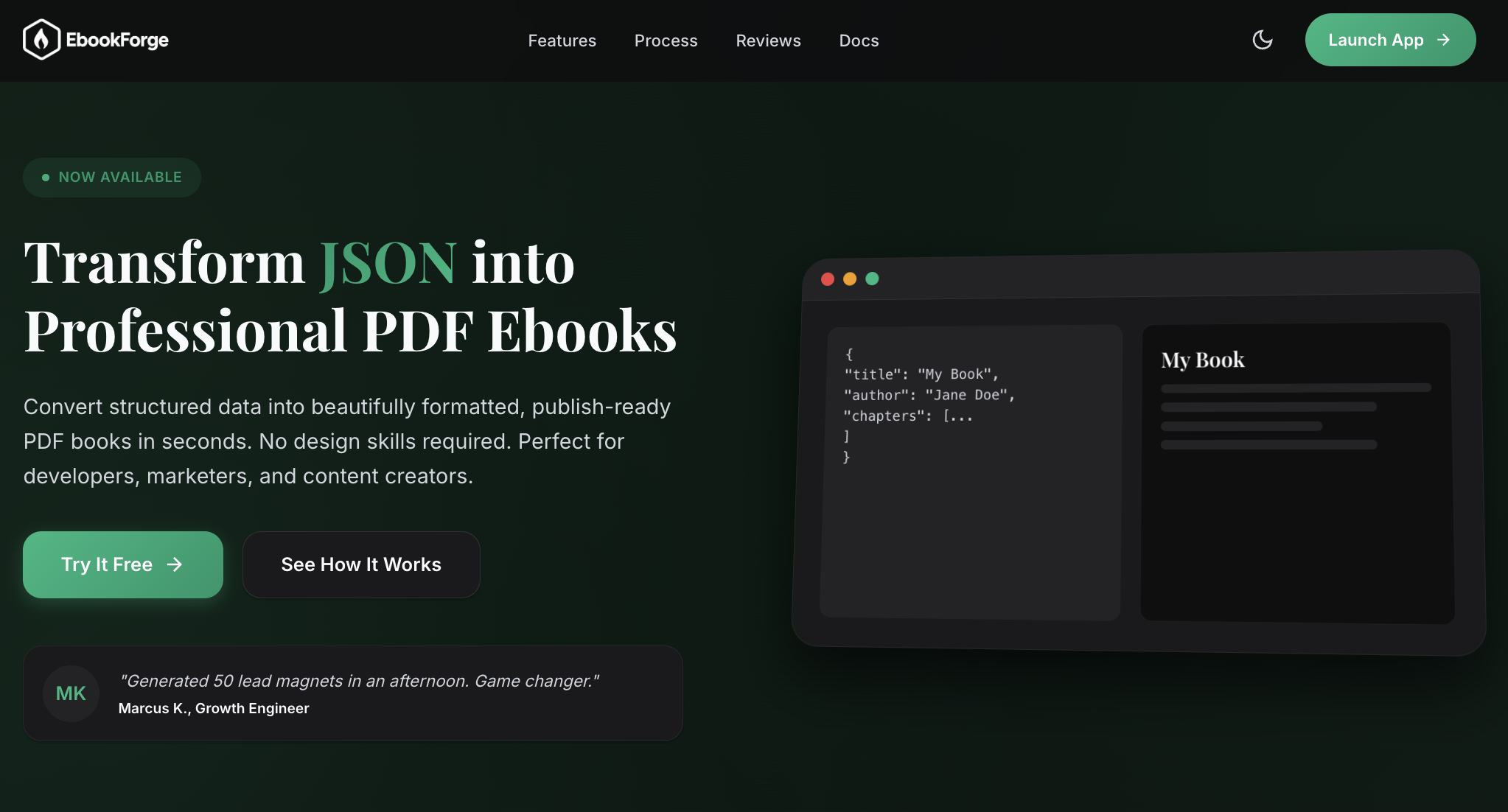Click the arrow inside the Launch App button
The width and height of the screenshot is (1508, 812).
click(x=1443, y=40)
